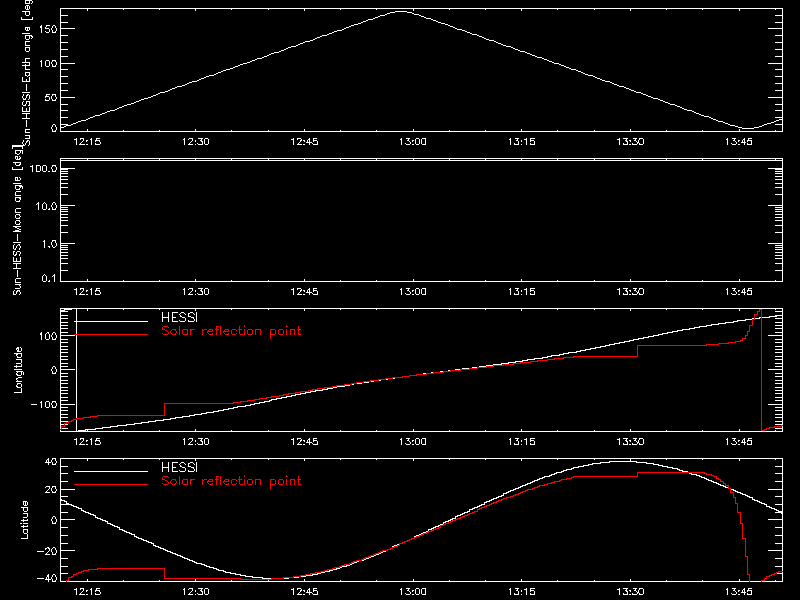This screenshot has width=800, height=600.
Task: Click 13:00 time label under Earth angle plot
Action: pos(413,142)
